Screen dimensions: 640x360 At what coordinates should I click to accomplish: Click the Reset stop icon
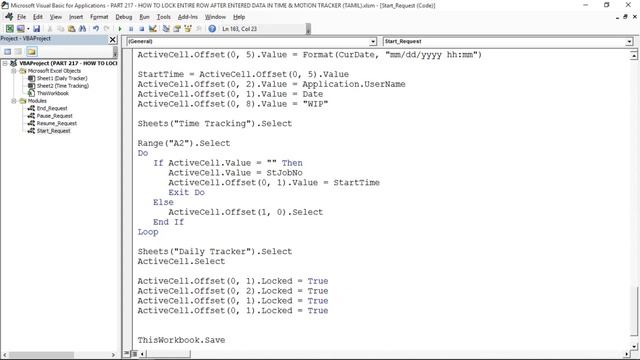141,29
